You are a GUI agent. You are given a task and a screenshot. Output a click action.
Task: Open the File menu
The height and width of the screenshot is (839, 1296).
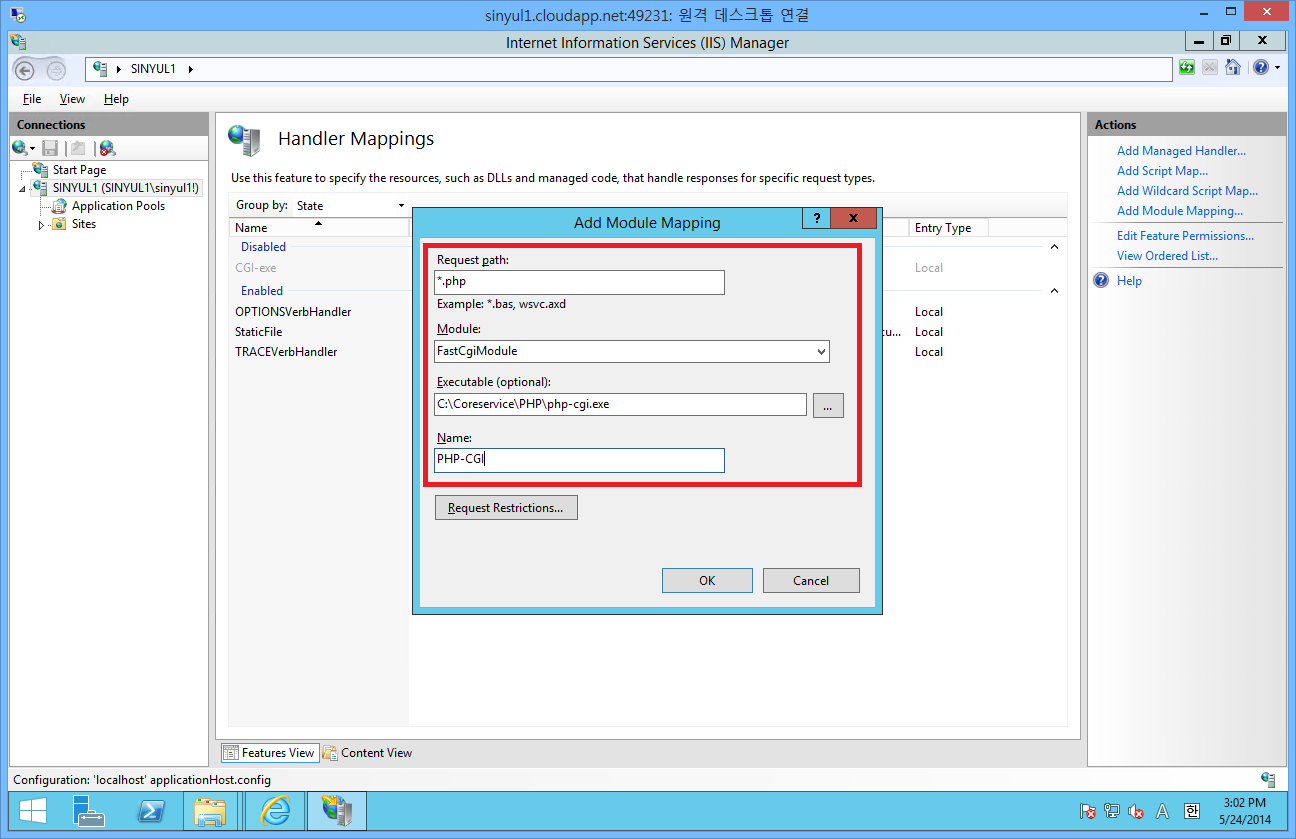(x=32, y=99)
